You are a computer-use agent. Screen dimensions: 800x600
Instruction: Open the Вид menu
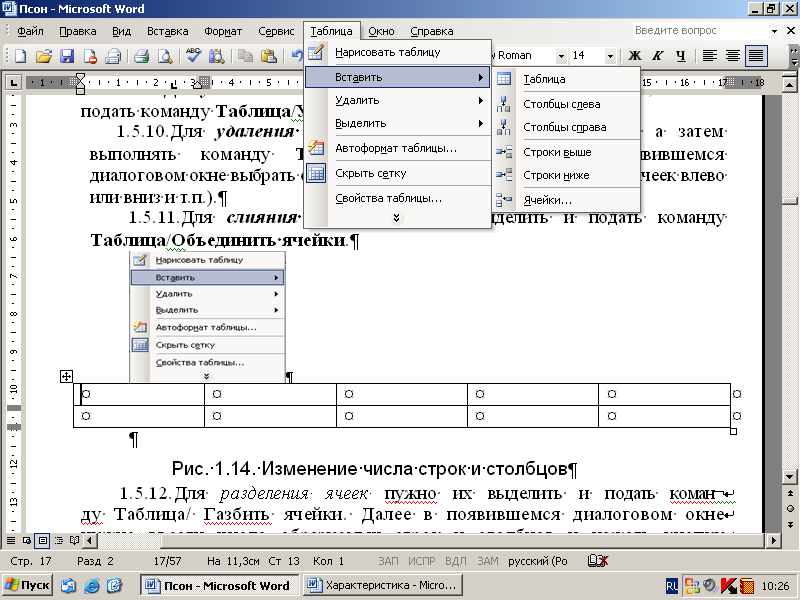coord(121,32)
